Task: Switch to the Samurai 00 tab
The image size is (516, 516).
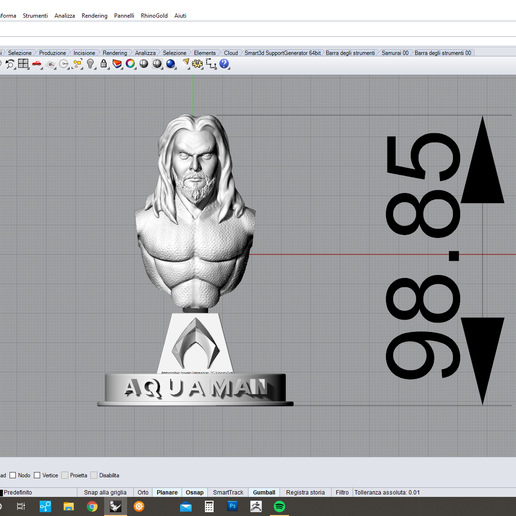Action: (395, 53)
